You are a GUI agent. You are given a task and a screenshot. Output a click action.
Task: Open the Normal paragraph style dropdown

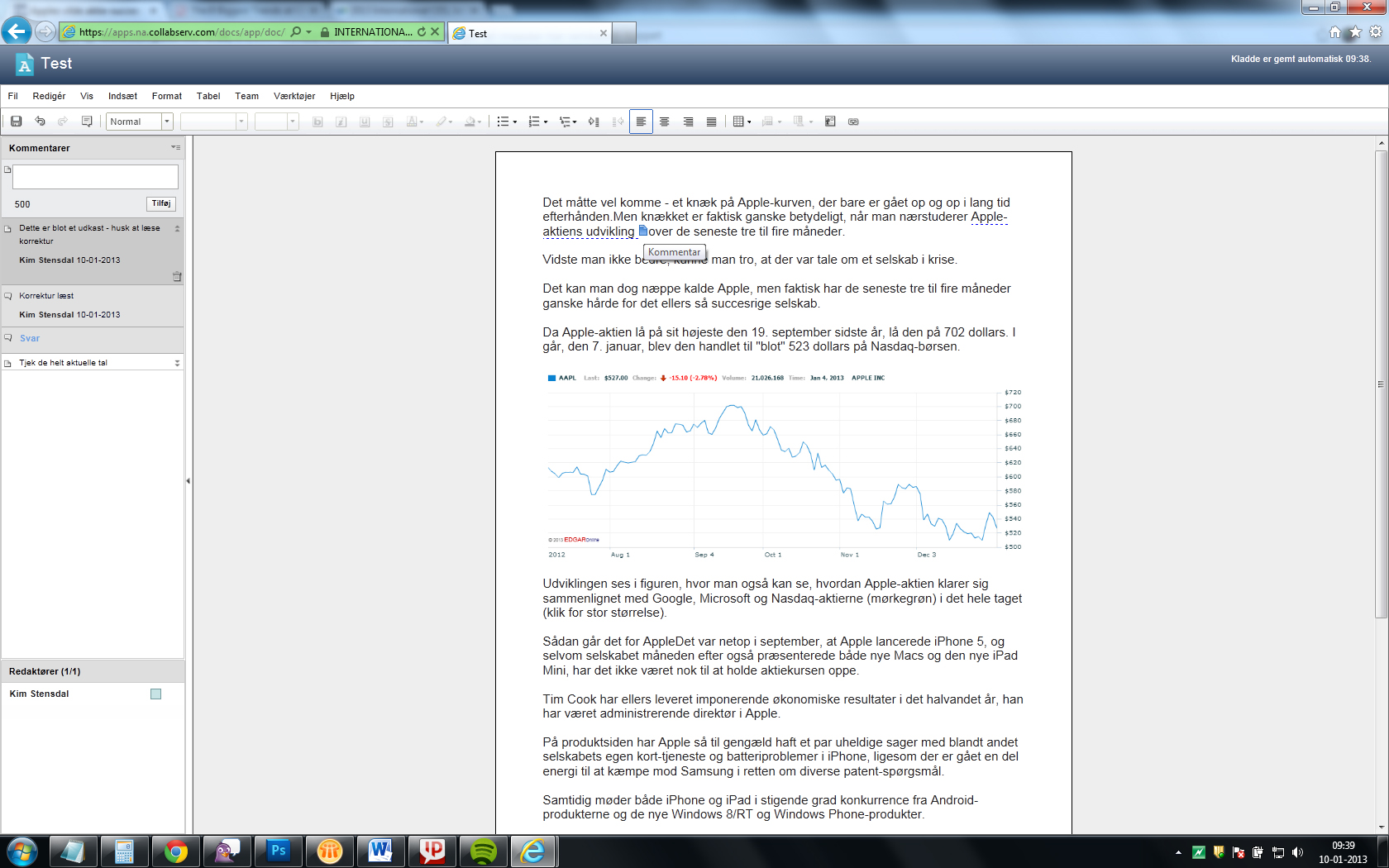point(166,122)
